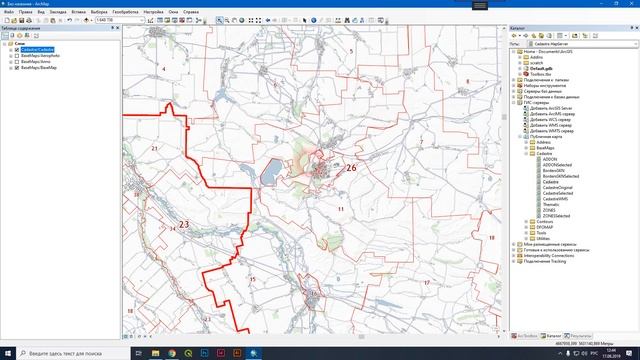Select Добавить ArcGIS Server in Catalog
Screen dimensions: 640x360
[x=551, y=109]
